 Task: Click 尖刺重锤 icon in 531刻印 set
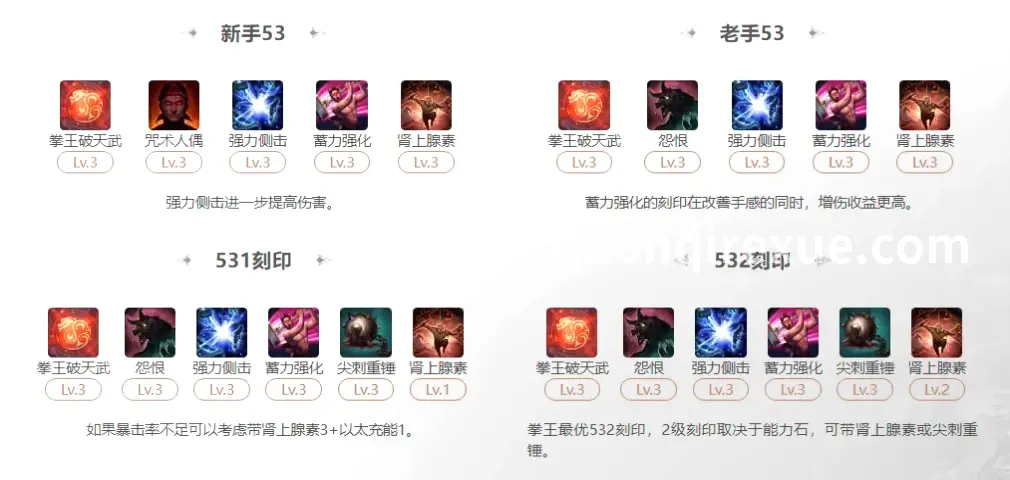point(366,333)
